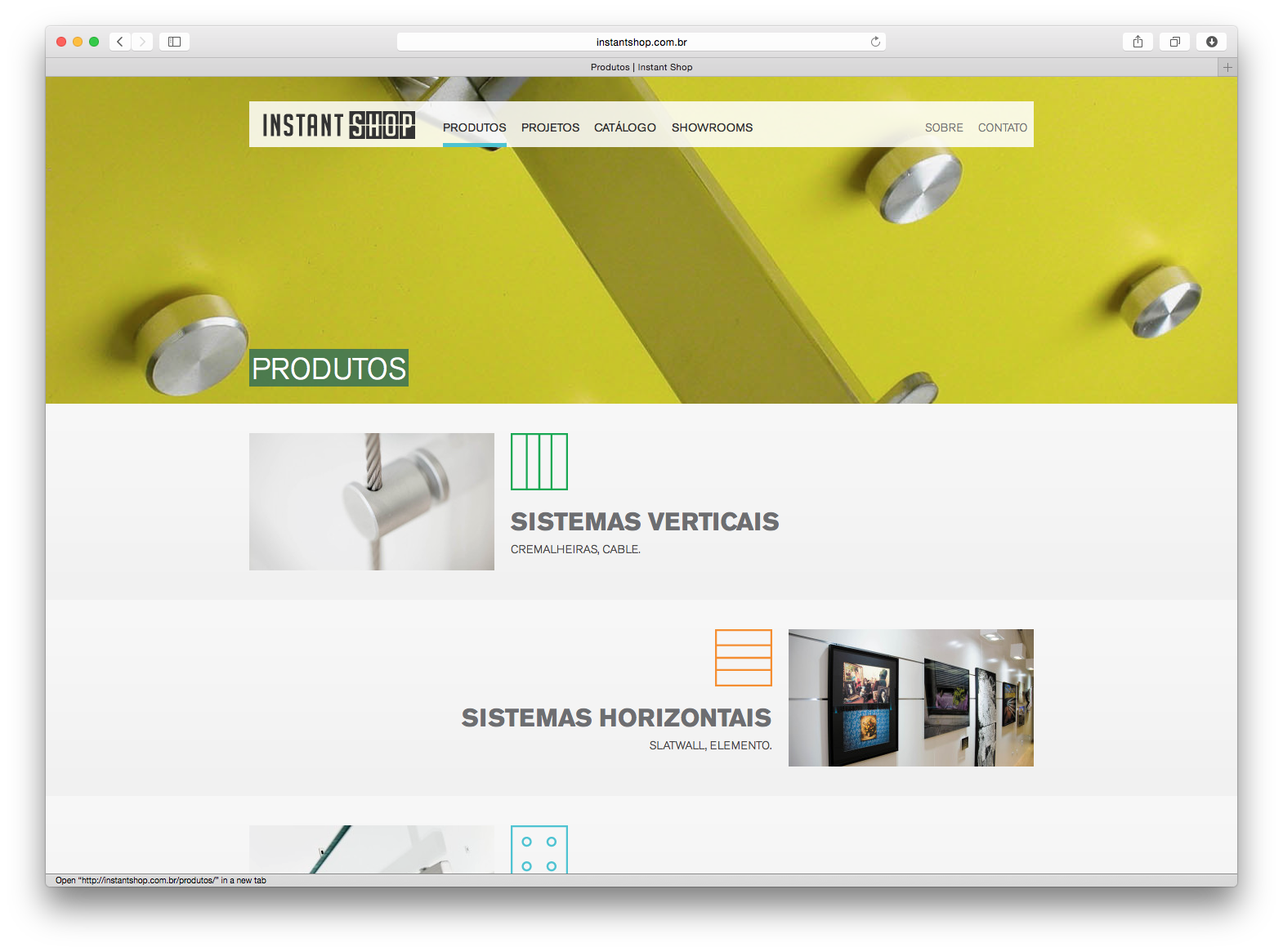
Task: Click the green PRODUTOS page title
Action: point(329,368)
